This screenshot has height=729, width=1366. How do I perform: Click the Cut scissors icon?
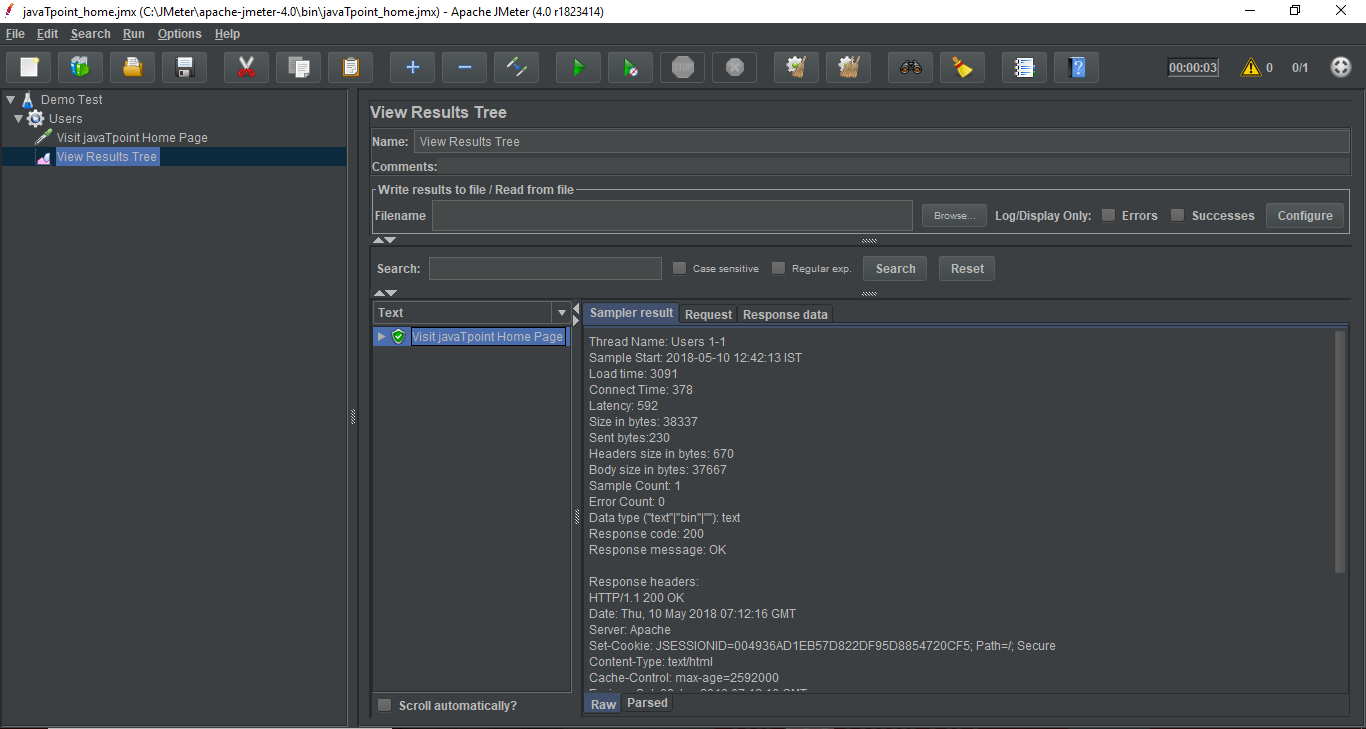coord(246,68)
